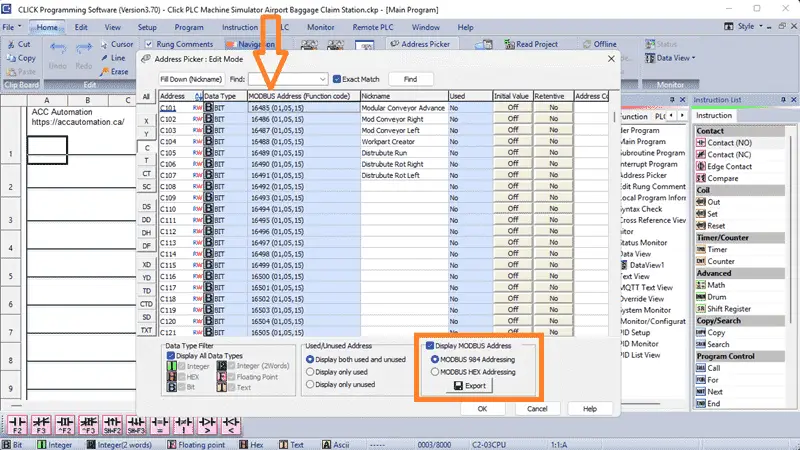The width and height of the screenshot is (800, 450).
Task: Select the C address type tab
Action: click(146, 147)
